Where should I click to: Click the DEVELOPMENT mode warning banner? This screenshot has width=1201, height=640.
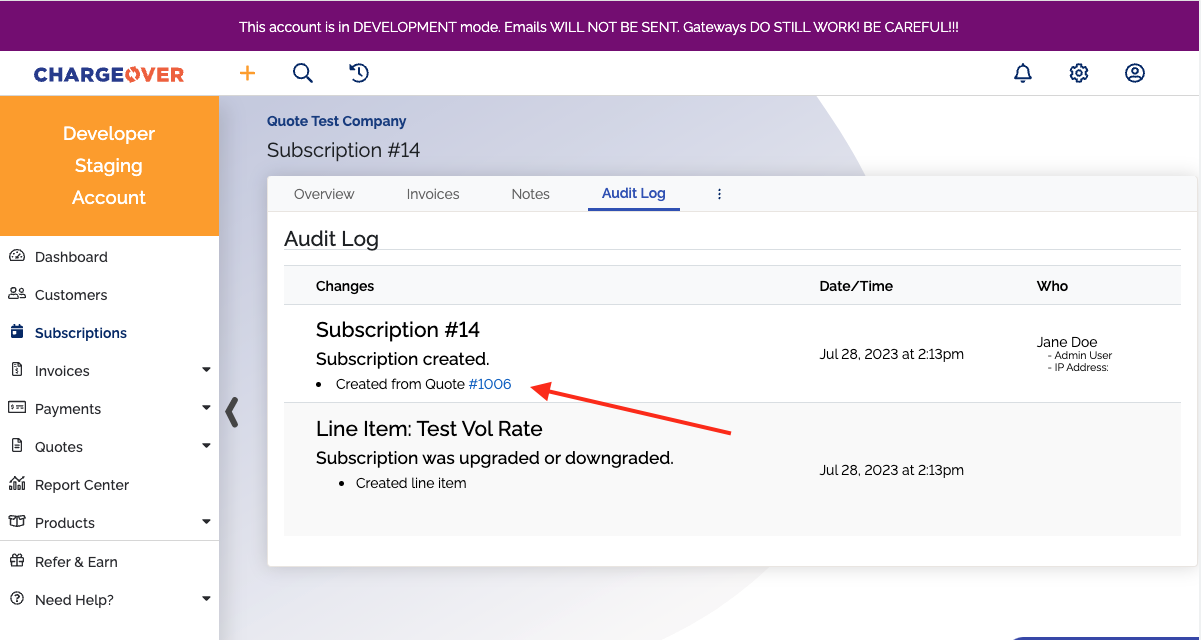point(600,27)
